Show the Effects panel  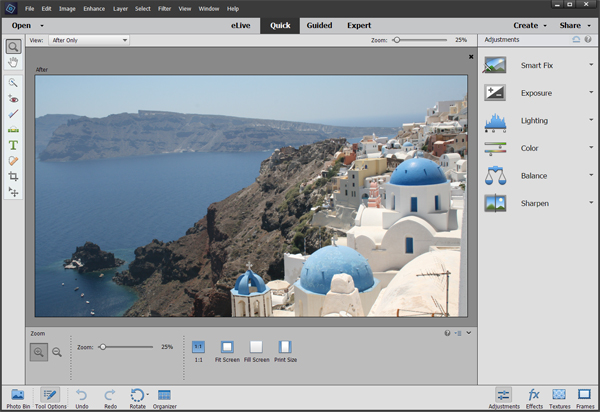click(534, 398)
